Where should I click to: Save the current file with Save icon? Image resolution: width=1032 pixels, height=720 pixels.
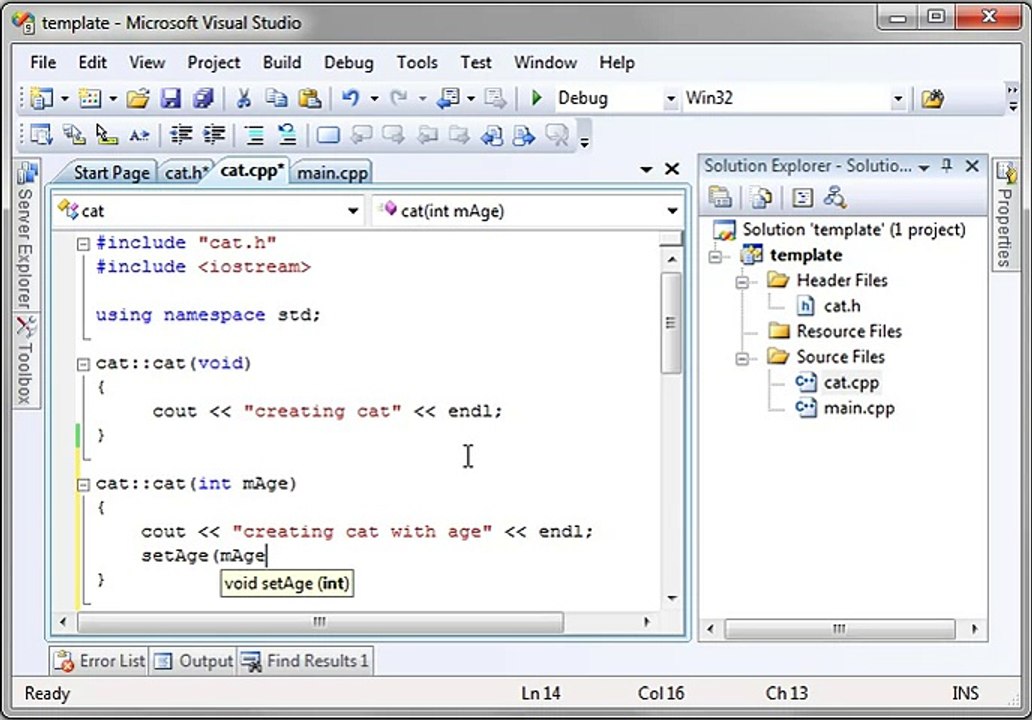(171, 99)
